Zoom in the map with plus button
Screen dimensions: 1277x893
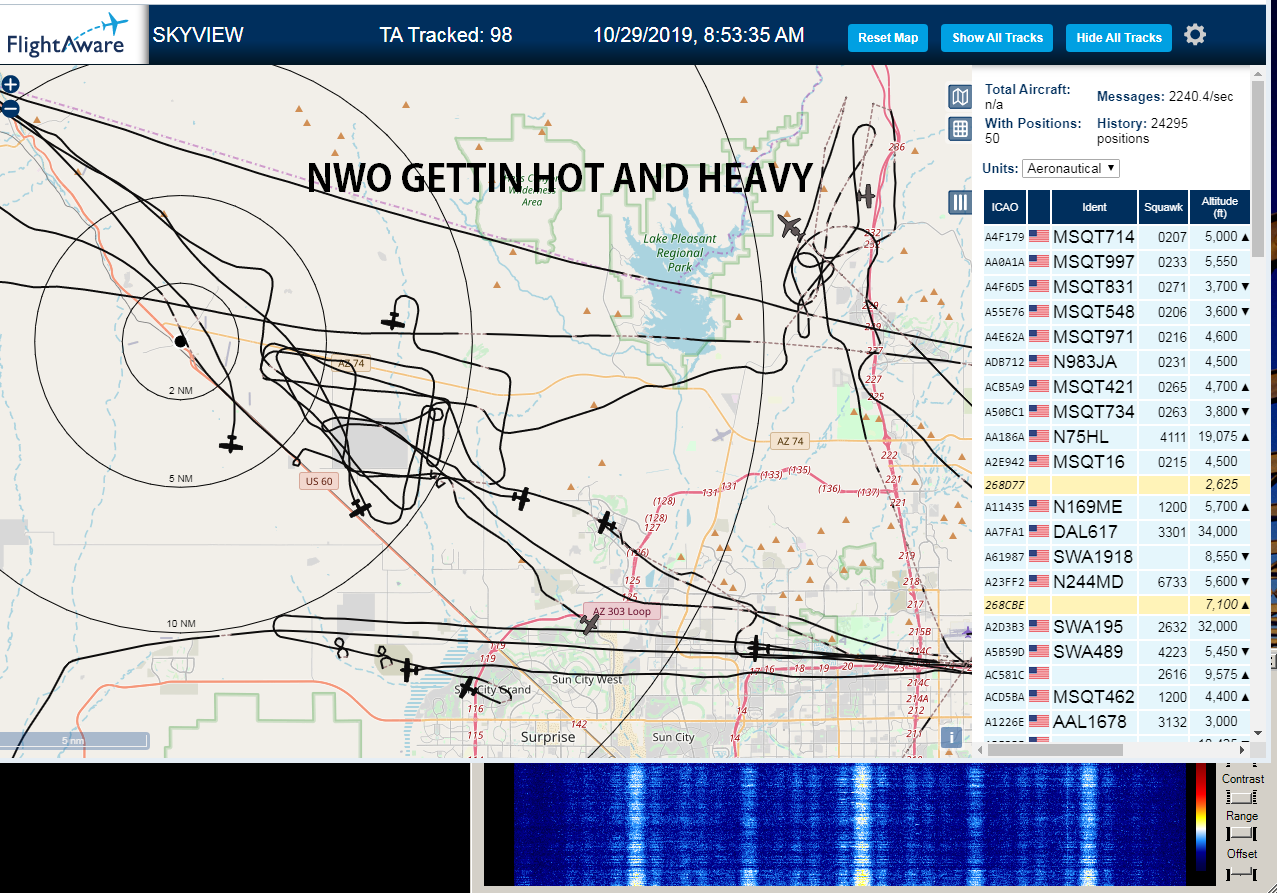10,85
